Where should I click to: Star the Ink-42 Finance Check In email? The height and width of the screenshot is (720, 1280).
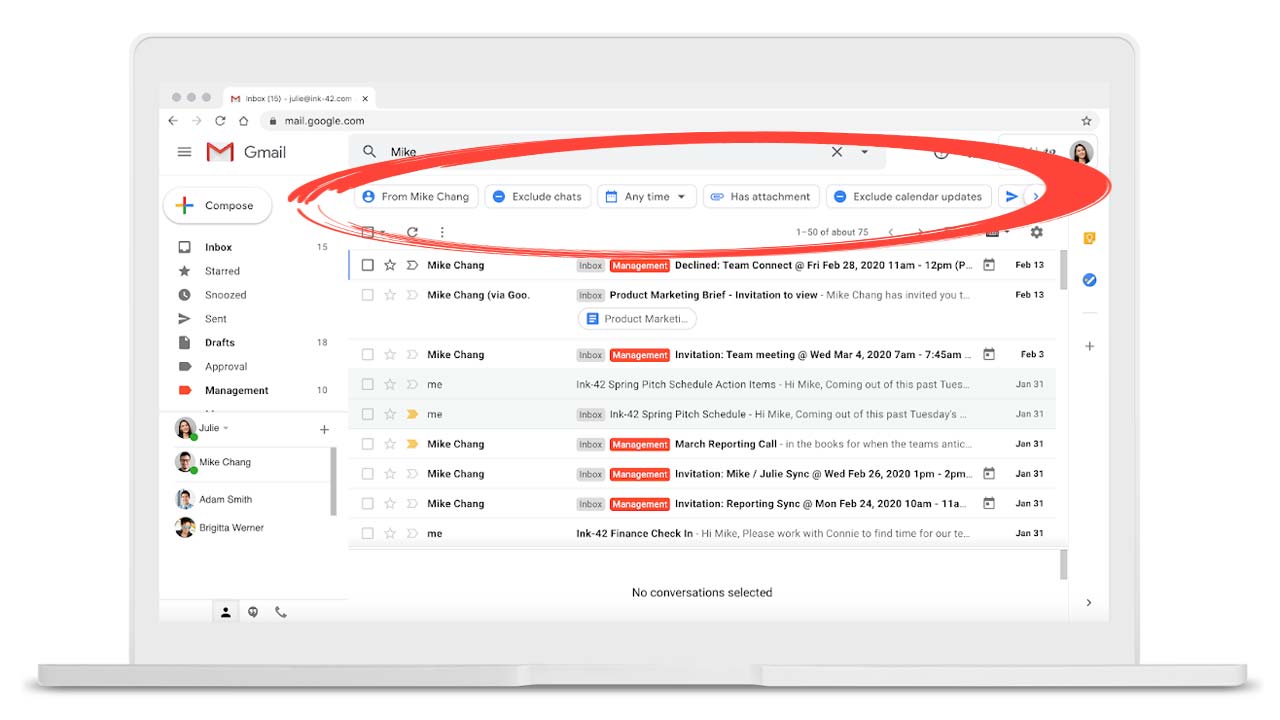(390, 534)
